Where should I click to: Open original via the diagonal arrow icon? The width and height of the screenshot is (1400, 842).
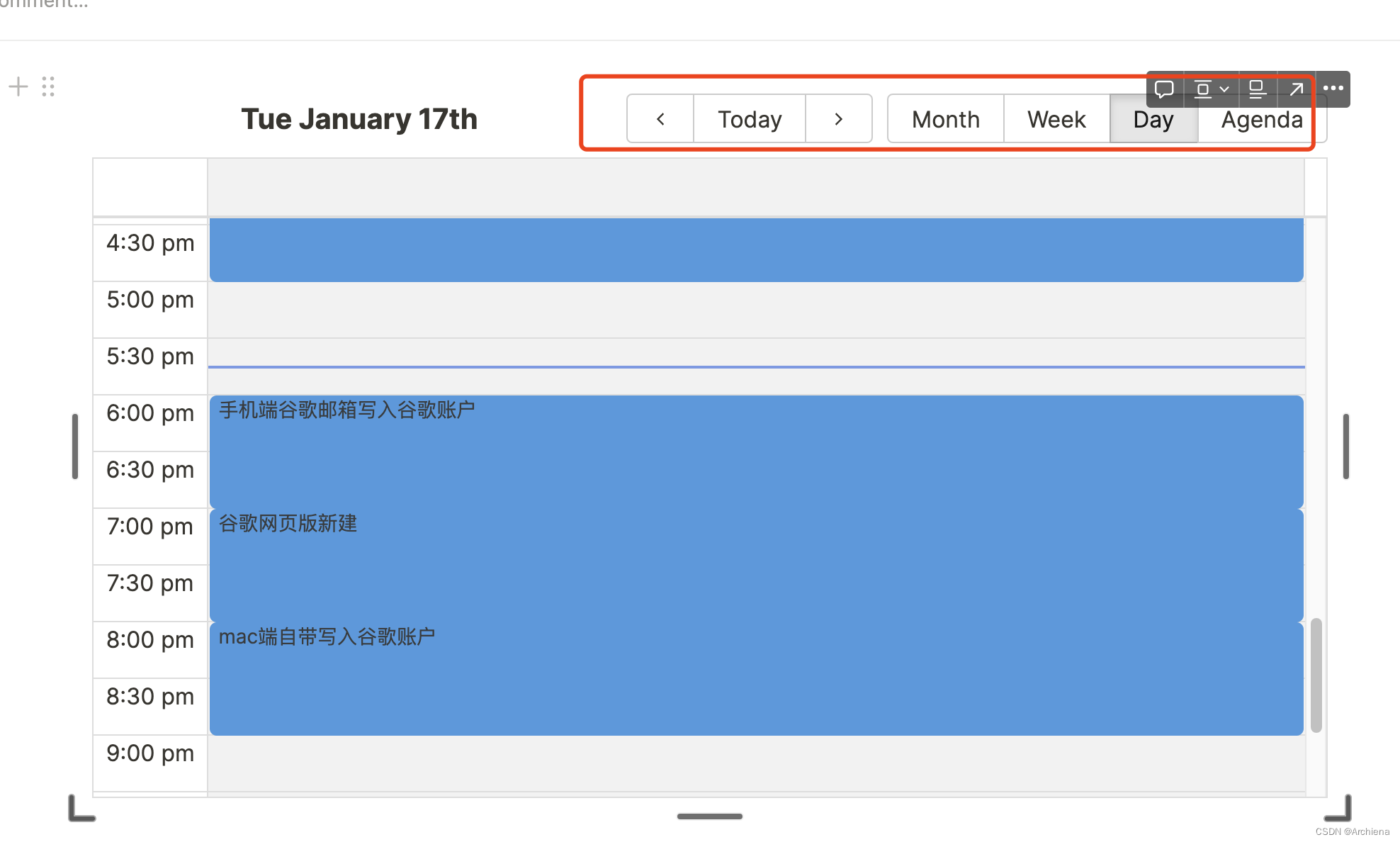coord(1296,89)
